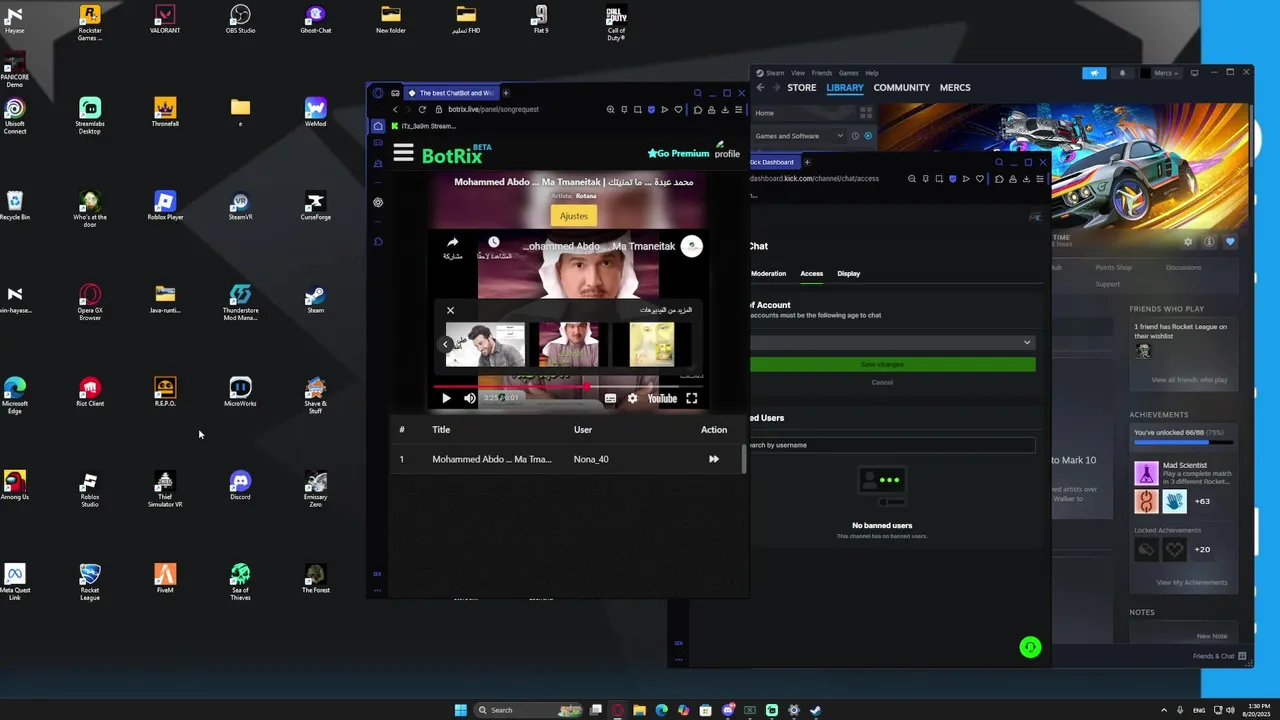Click the YouTube share arrow
Image resolution: width=1280 pixels, height=720 pixels.
click(x=452, y=243)
